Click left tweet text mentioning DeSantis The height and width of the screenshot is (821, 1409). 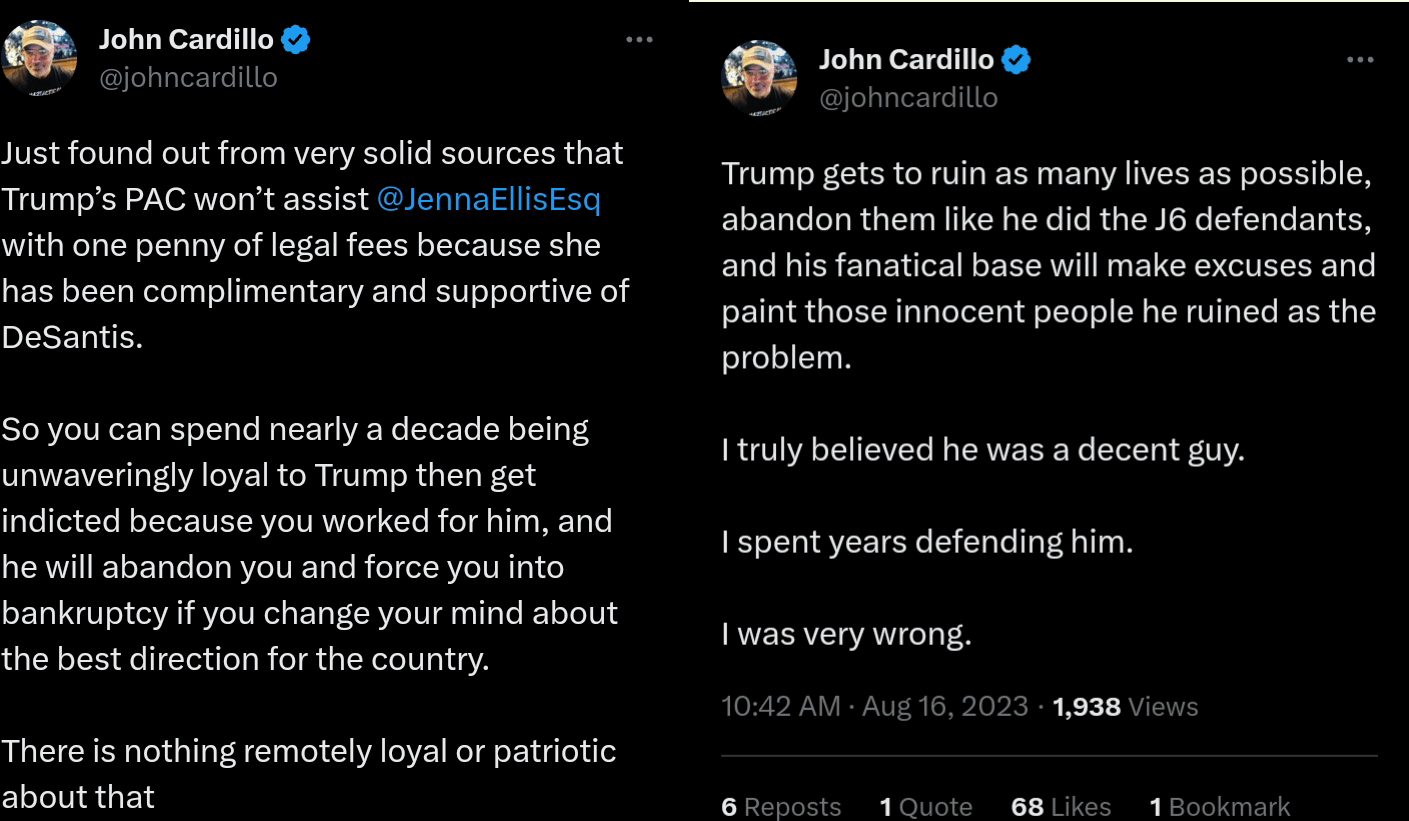click(x=315, y=245)
